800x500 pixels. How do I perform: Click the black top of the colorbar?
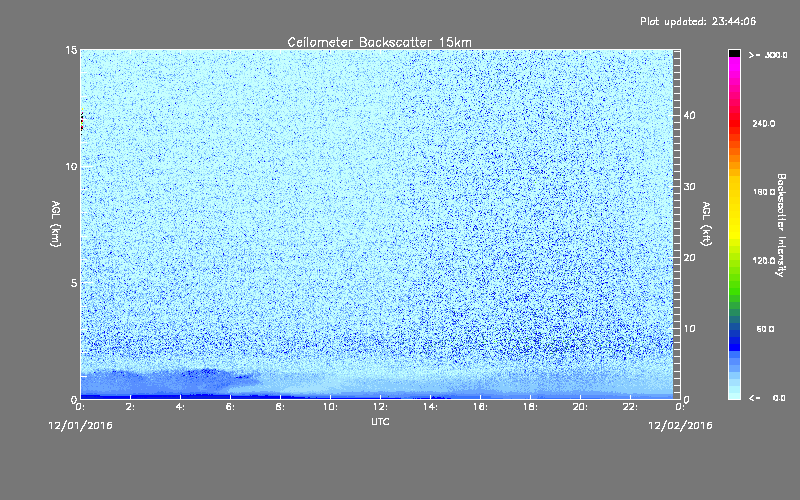pos(734,53)
